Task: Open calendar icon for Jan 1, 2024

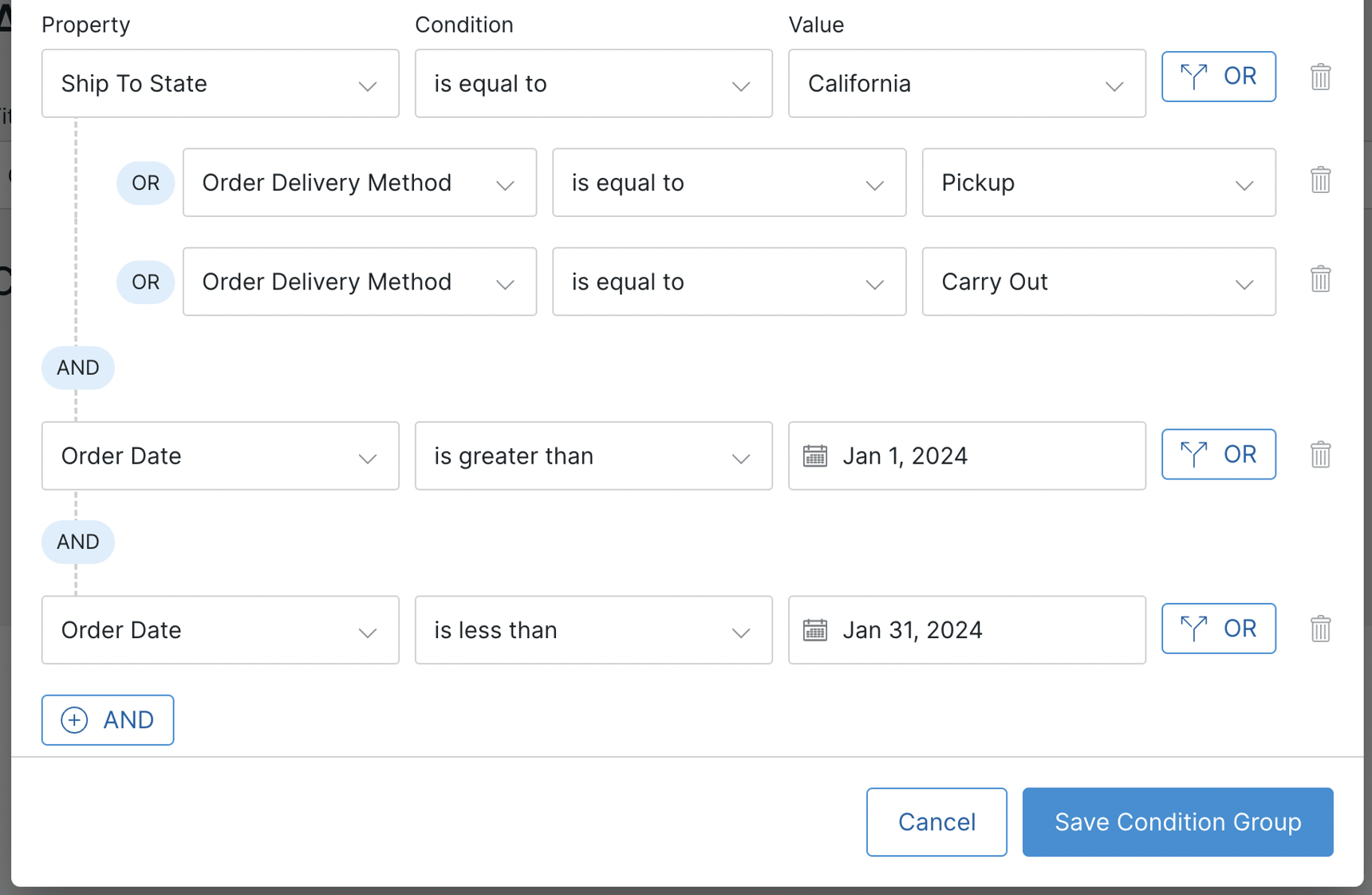Action: pos(814,456)
